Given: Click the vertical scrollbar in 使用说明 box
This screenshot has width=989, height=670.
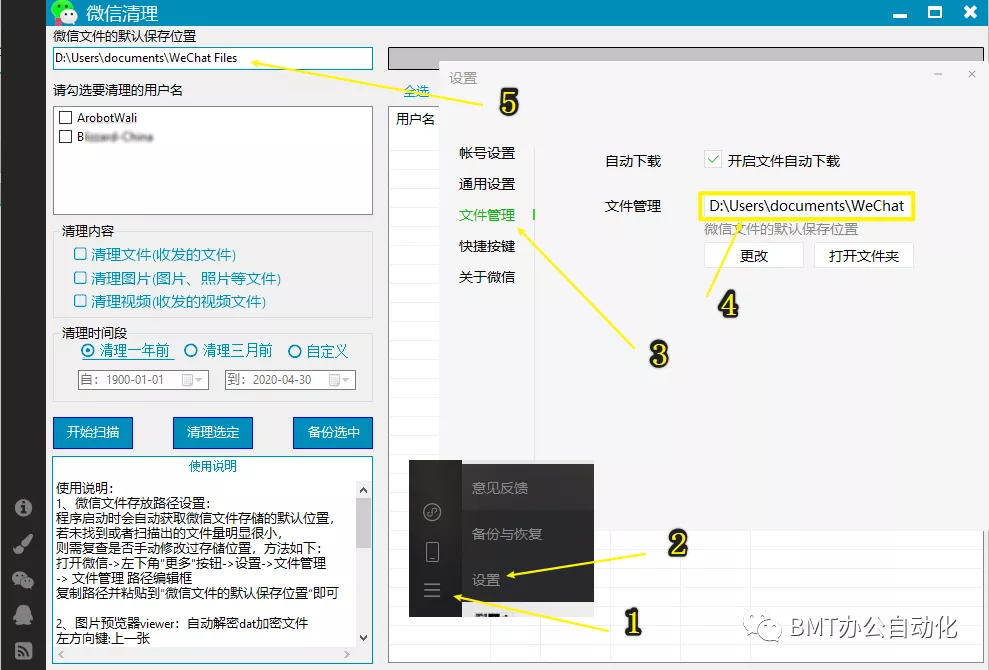Looking at the screenshot, I should [363, 521].
